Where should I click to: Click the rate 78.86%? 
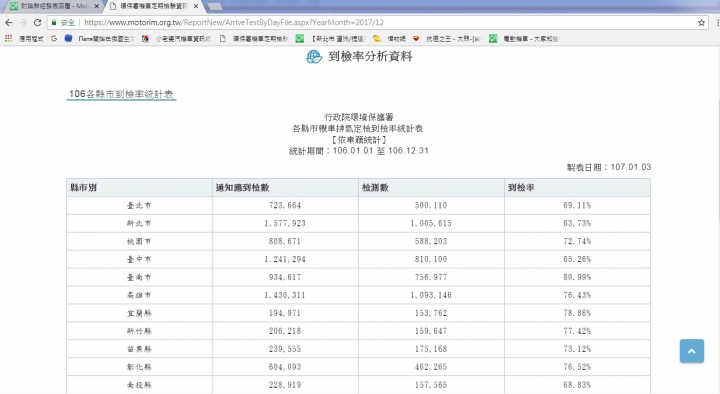pyautogui.click(x=577, y=313)
